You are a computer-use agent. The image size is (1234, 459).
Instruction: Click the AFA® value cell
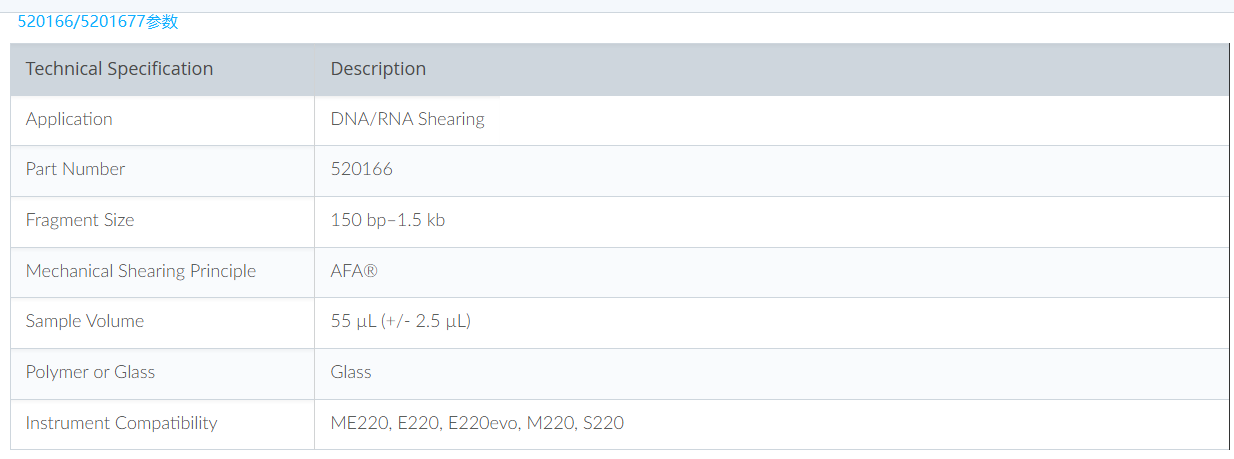(x=354, y=271)
